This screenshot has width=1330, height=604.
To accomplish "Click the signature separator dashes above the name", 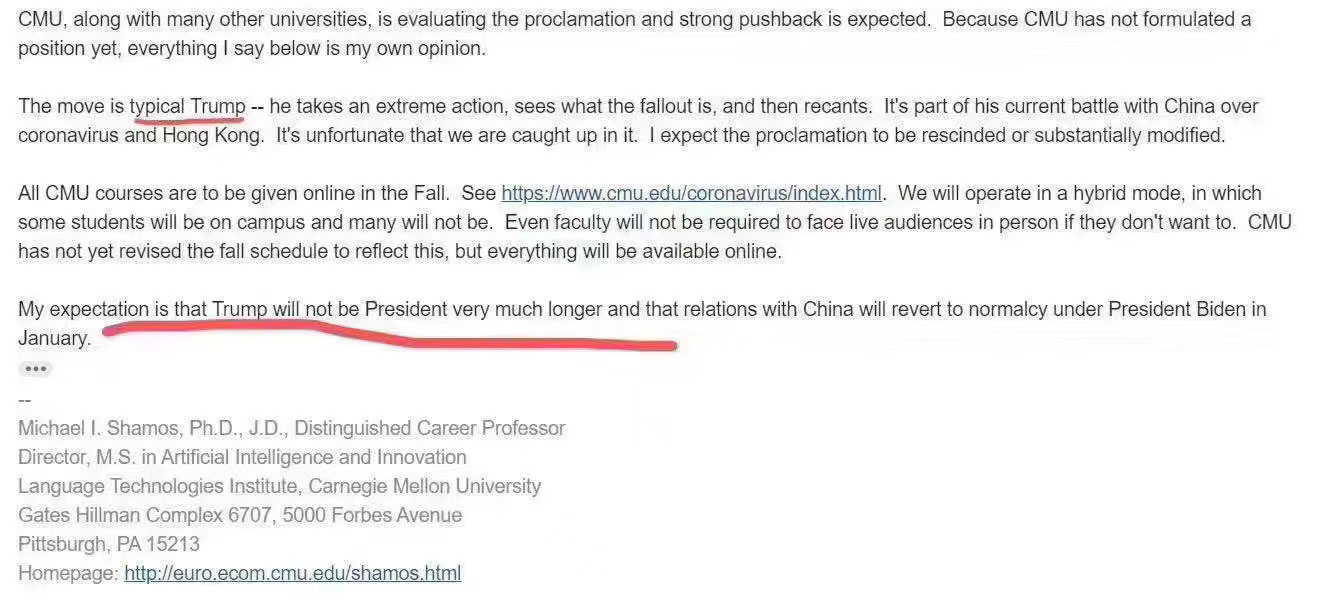I will 25,399.
